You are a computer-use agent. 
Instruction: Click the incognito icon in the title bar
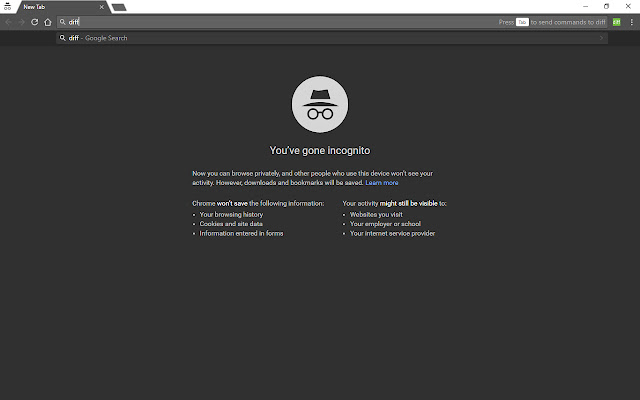(x=7, y=6)
